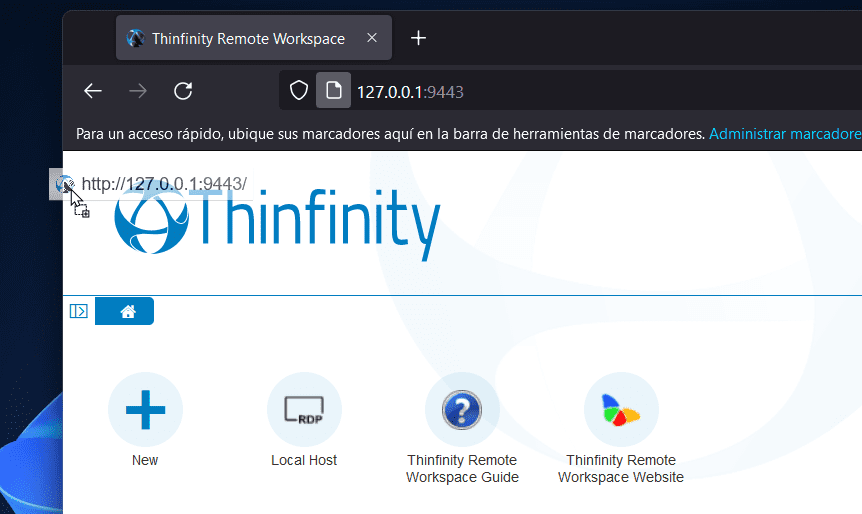Image resolution: width=862 pixels, height=514 pixels.
Task: Click the Thinfinity Remote Workspace Website label
Action: click(621, 468)
